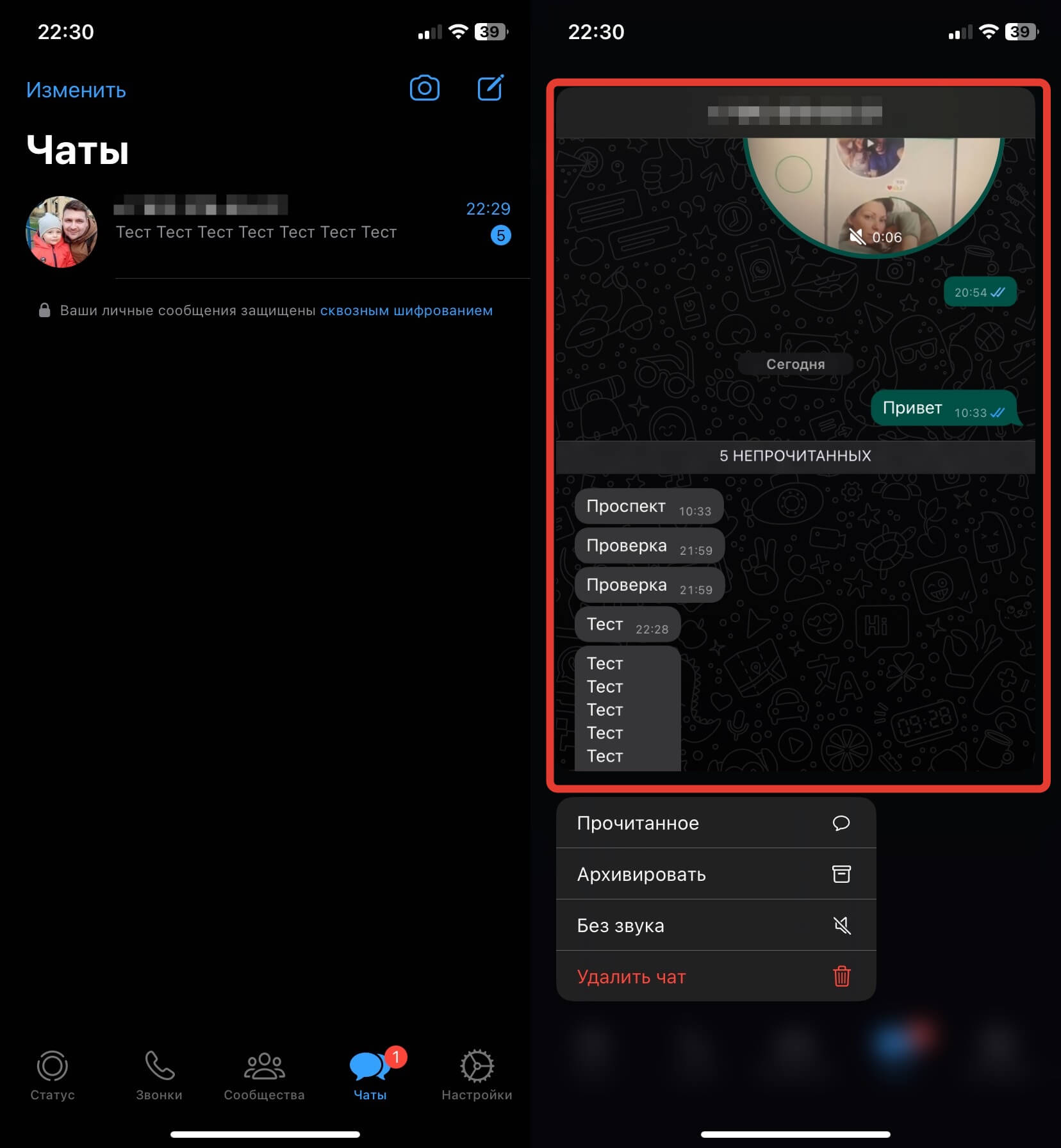Viewport: 1061px width, 1148px height.
Task: Tap the Привет message bubble
Action: click(943, 408)
